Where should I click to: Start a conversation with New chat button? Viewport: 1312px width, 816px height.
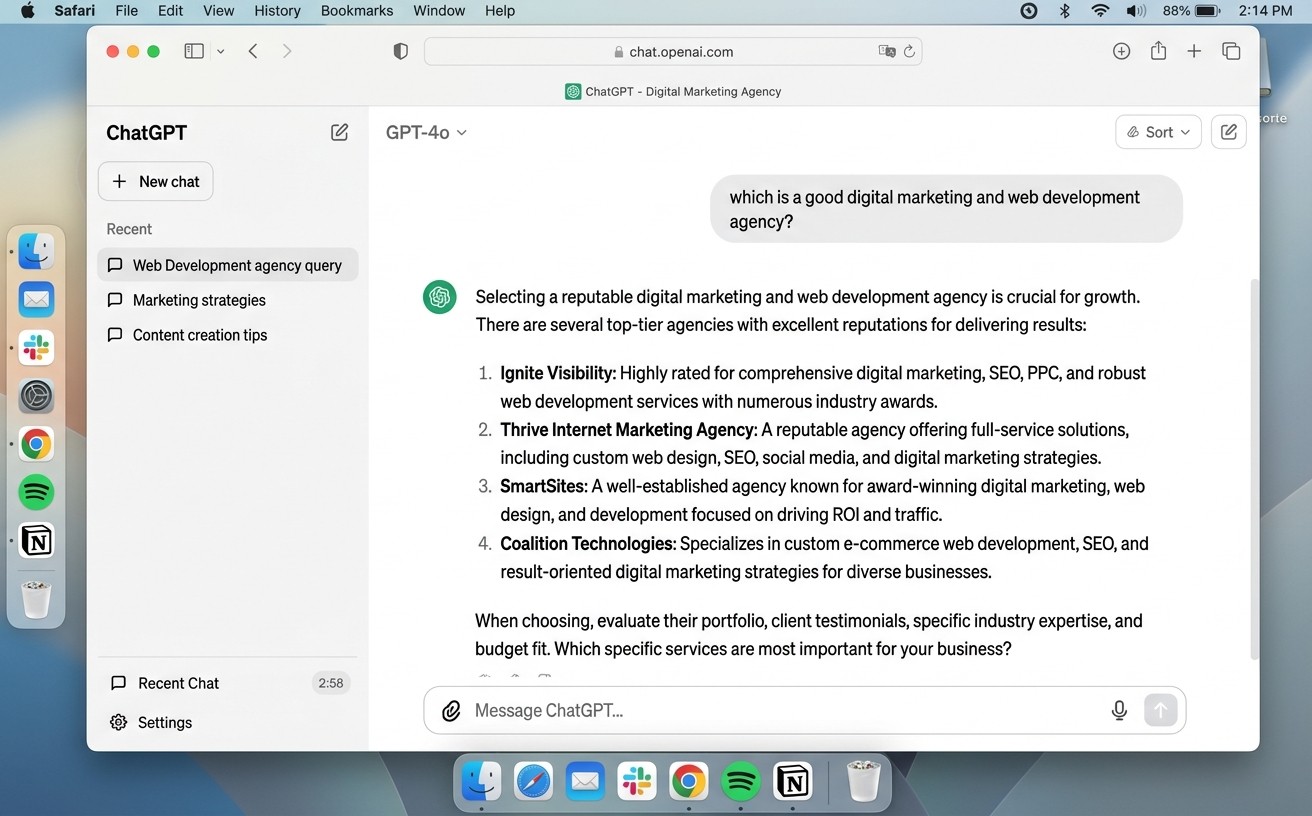click(156, 181)
